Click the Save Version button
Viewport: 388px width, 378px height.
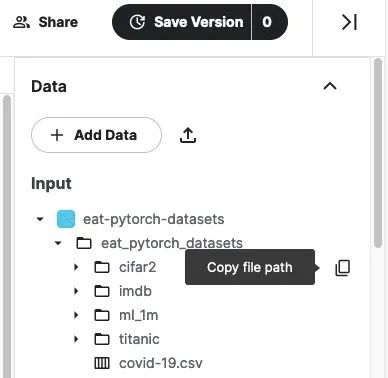(182, 22)
